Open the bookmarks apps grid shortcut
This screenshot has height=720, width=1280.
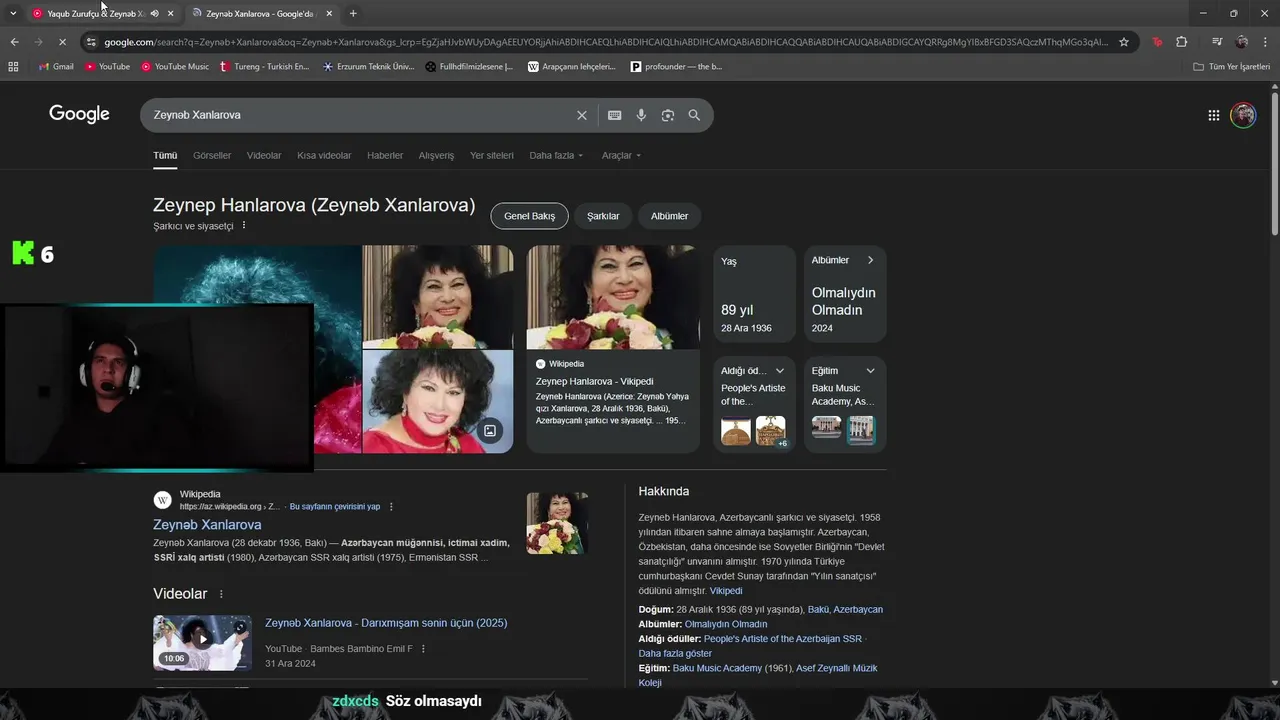[x=13, y=67]
